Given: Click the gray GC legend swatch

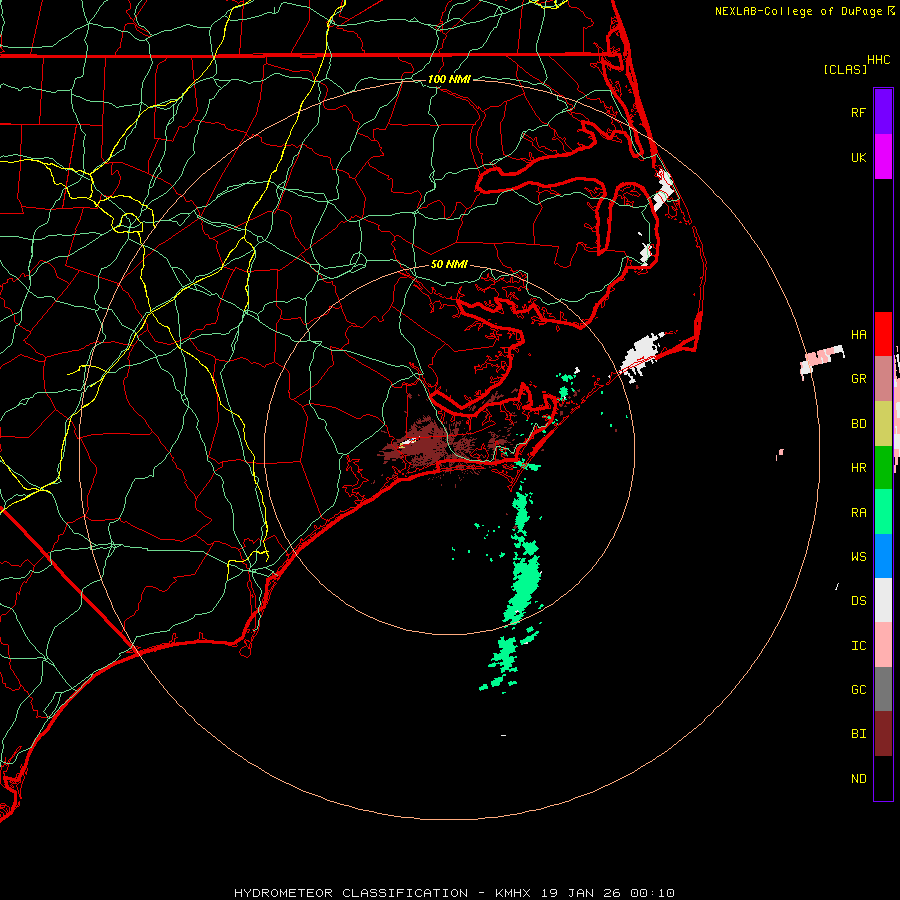Looking at the screenshot, I should coord(883,689).
